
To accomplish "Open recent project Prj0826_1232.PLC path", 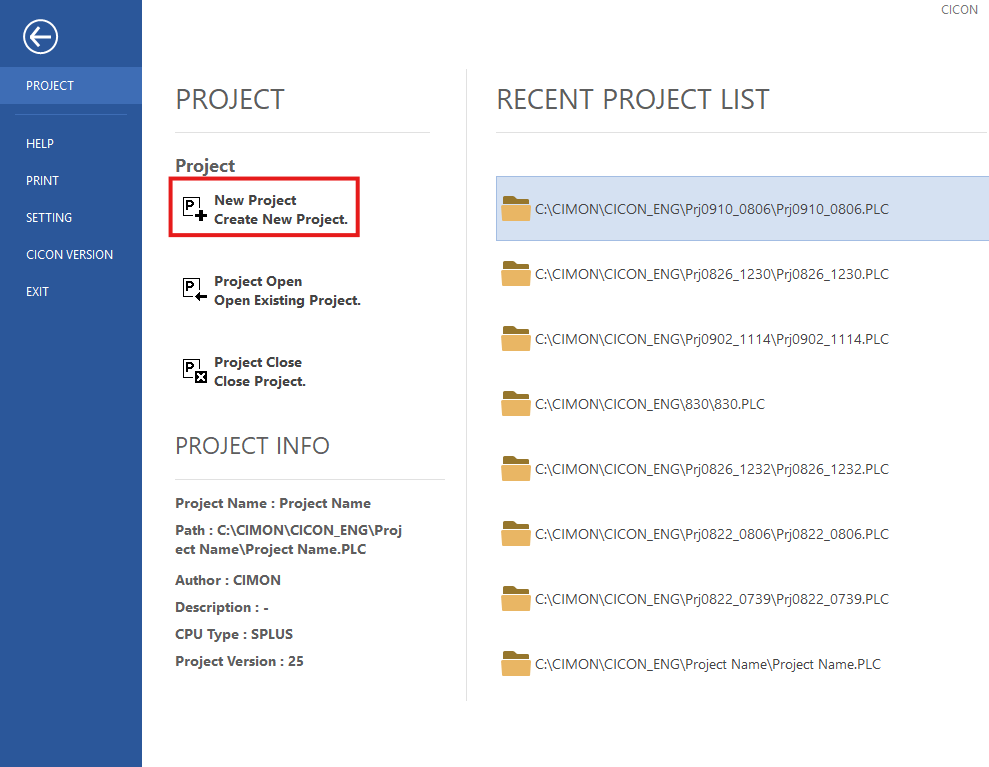I will pos(711,469).
